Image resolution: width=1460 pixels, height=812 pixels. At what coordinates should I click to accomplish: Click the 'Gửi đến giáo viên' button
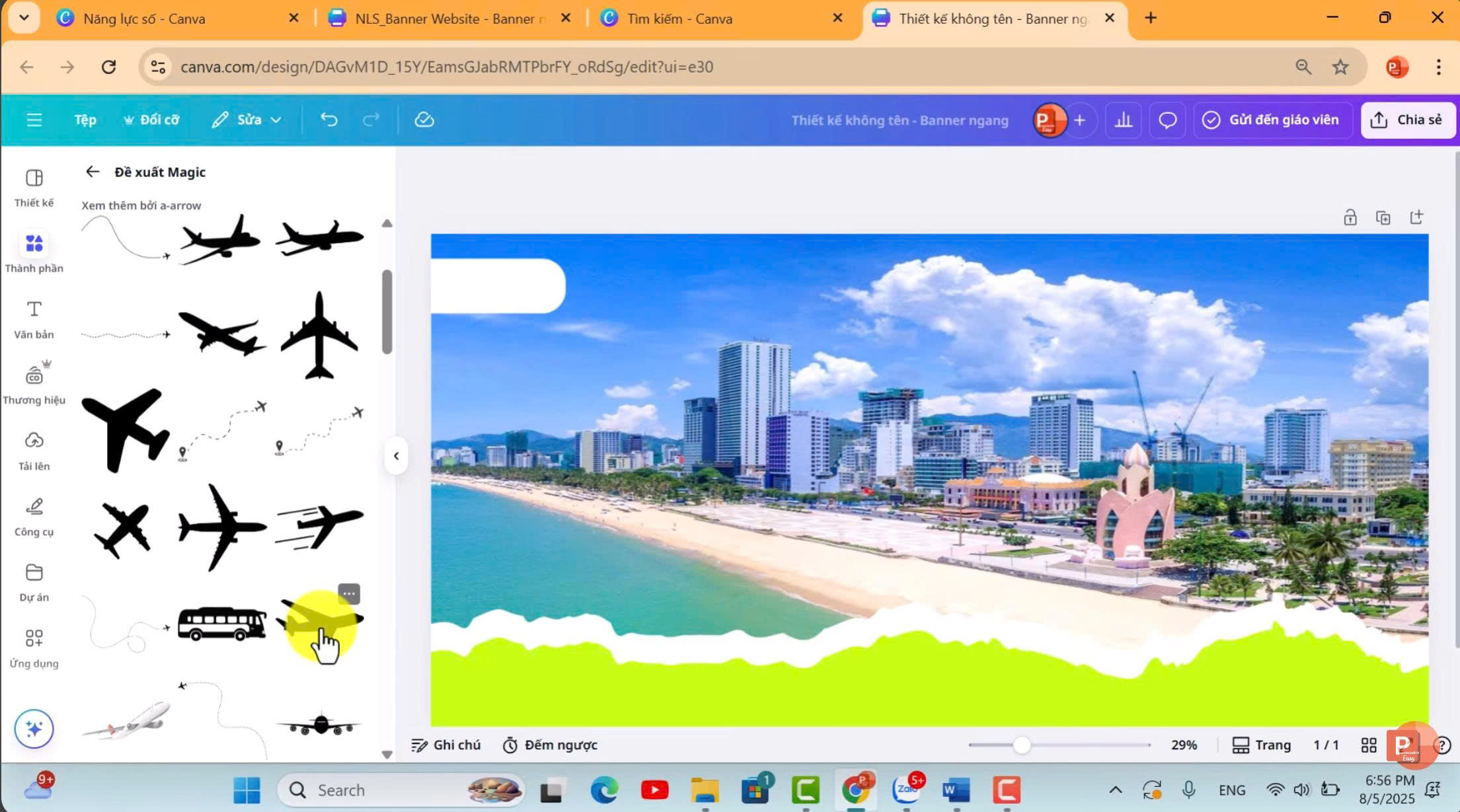tap(1272, 120)
